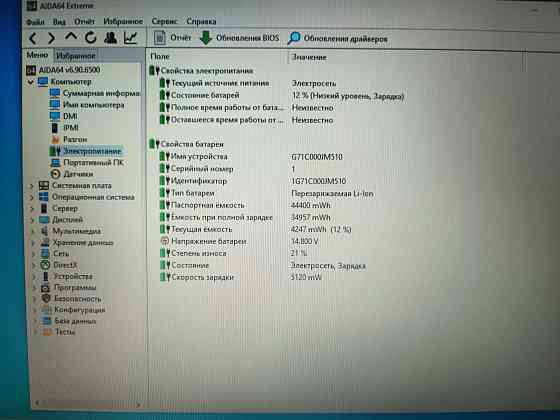Expand the Сервер node
The width and height of the screenshot is (560, 420).
pos(32,209)
